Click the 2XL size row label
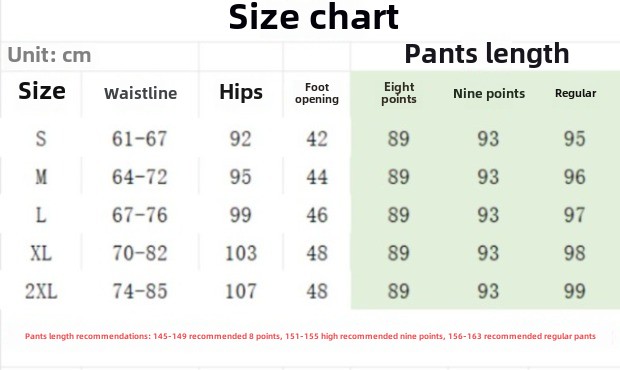Screen dimensions: 620x370 41,291
